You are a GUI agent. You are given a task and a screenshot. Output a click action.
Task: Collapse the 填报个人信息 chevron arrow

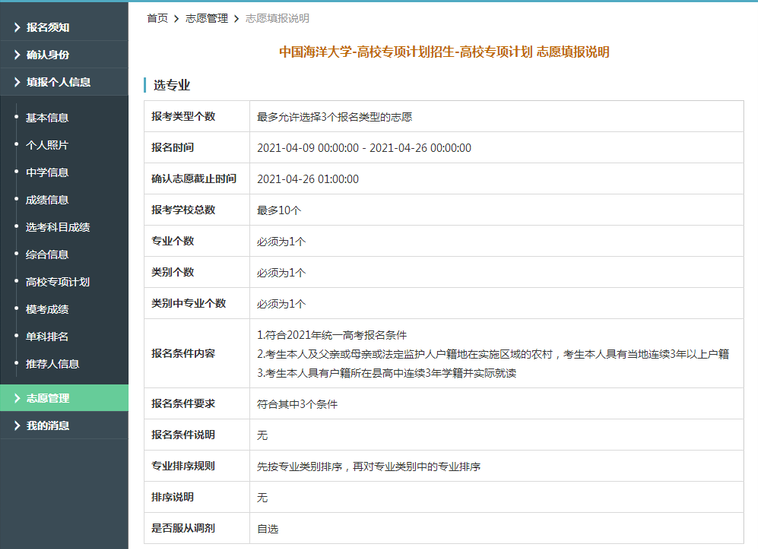17,82
